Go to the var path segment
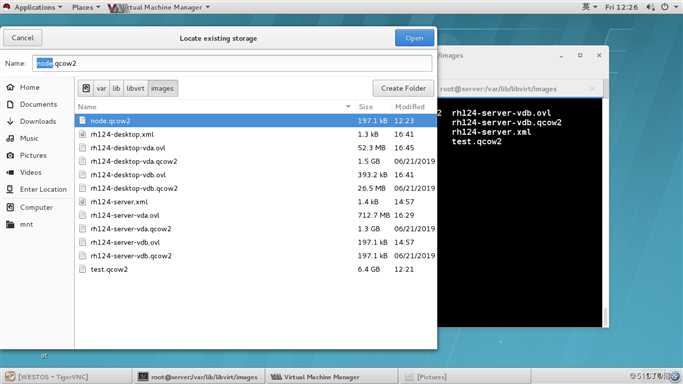Image resolution: width=683 pixels, height=384 pixels. click(101, 88)
